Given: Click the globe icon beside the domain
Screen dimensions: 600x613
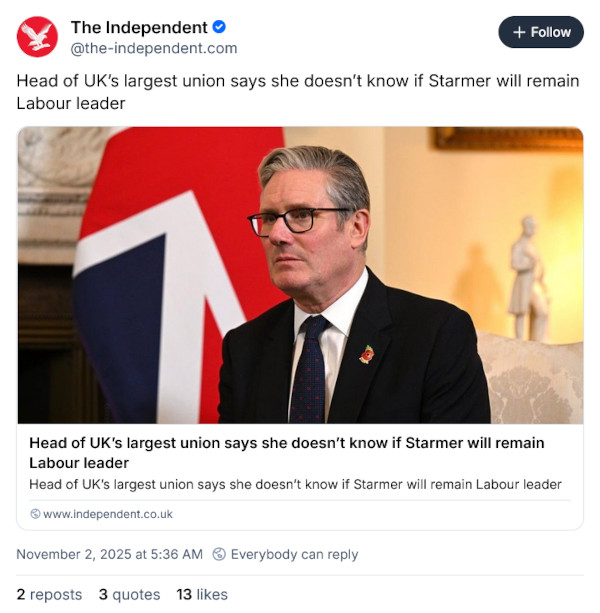Looking at the screenshot, I should (35, 514).
